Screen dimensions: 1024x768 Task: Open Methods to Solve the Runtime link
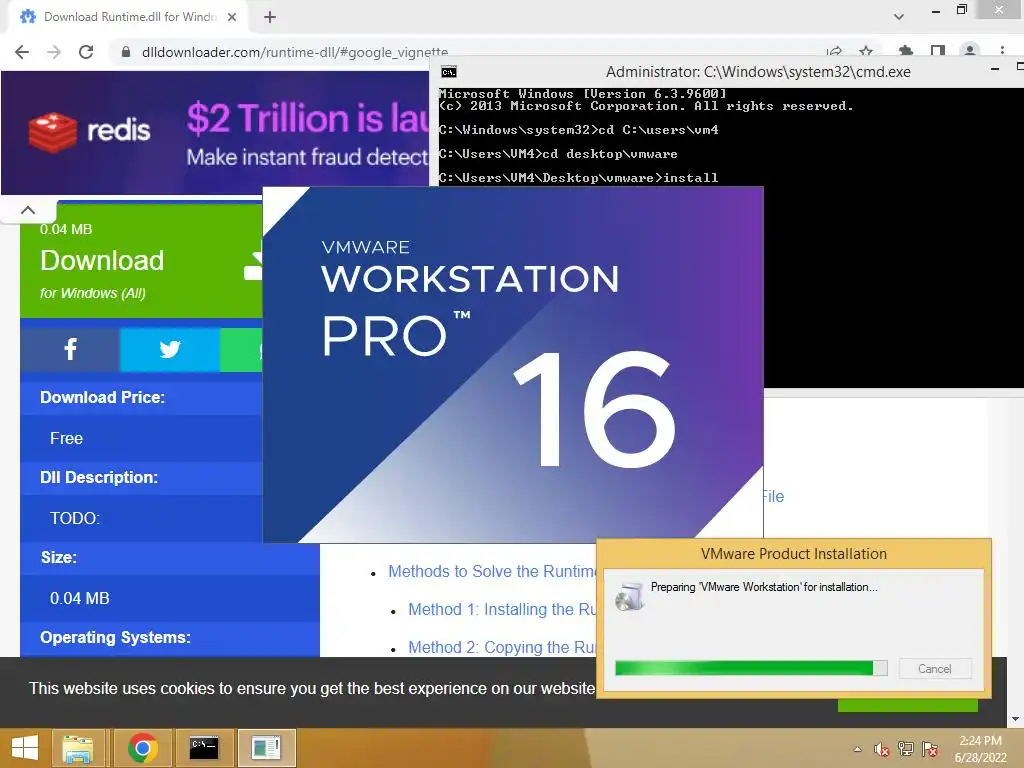click(492, 571)
